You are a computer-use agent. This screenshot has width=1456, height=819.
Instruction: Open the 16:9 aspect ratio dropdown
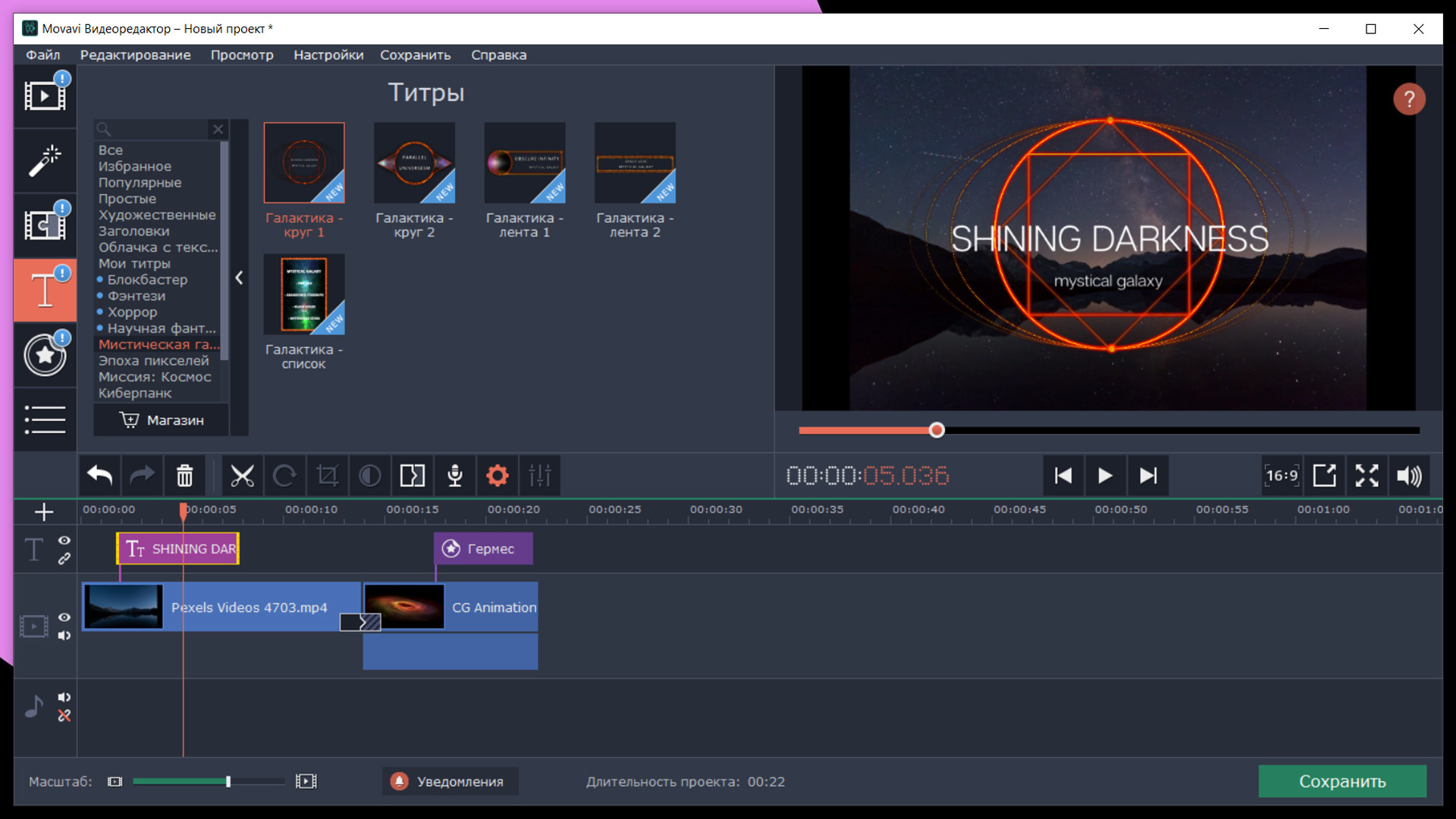(x=1282, y=475)
